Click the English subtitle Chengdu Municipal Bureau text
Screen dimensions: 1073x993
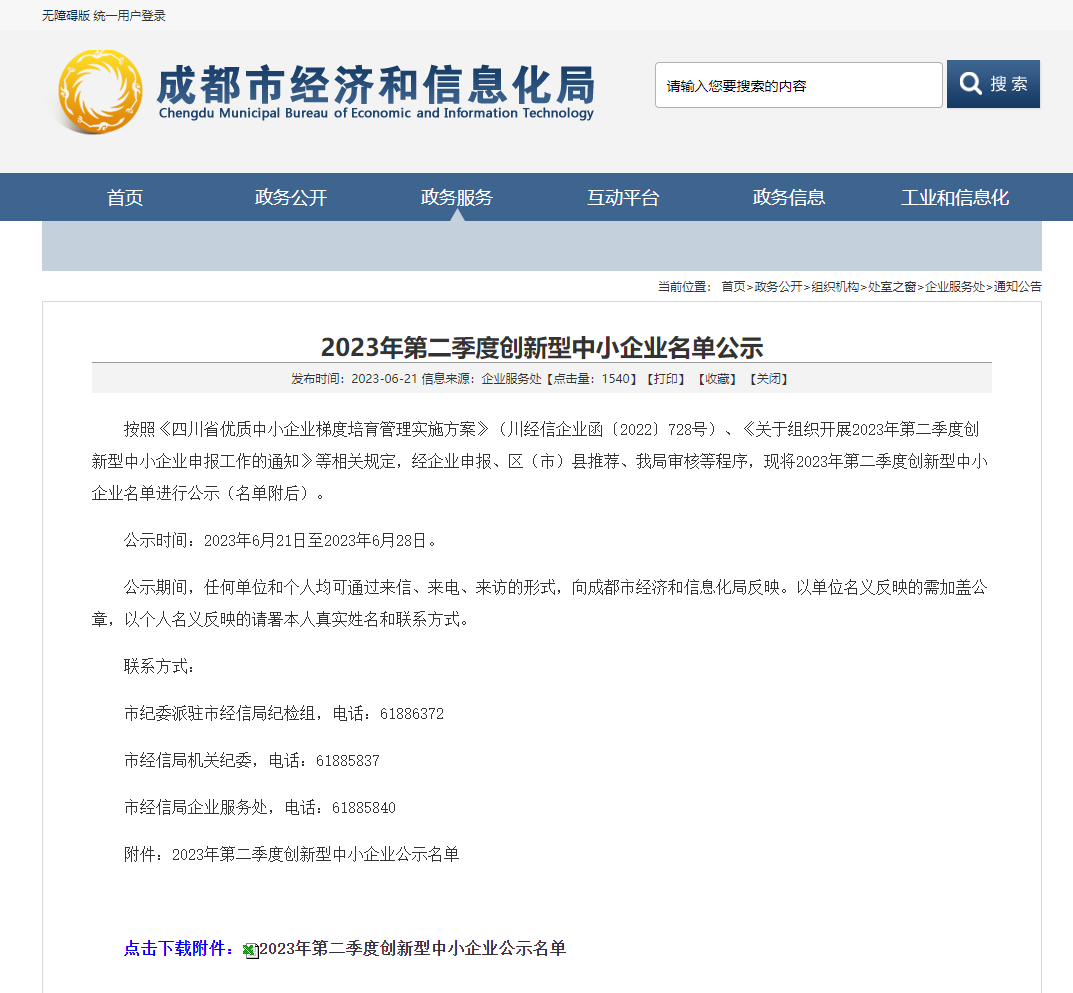376,114
